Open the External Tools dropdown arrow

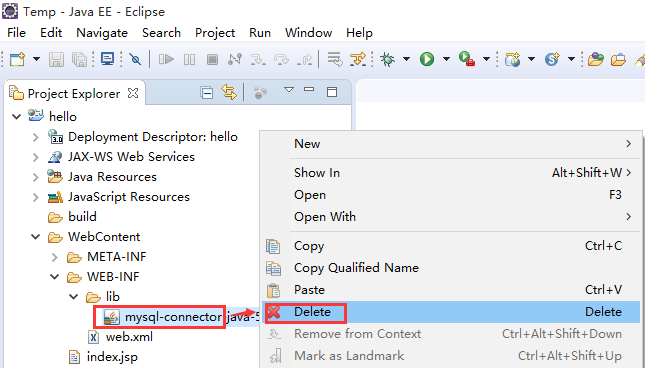[486, 60]
